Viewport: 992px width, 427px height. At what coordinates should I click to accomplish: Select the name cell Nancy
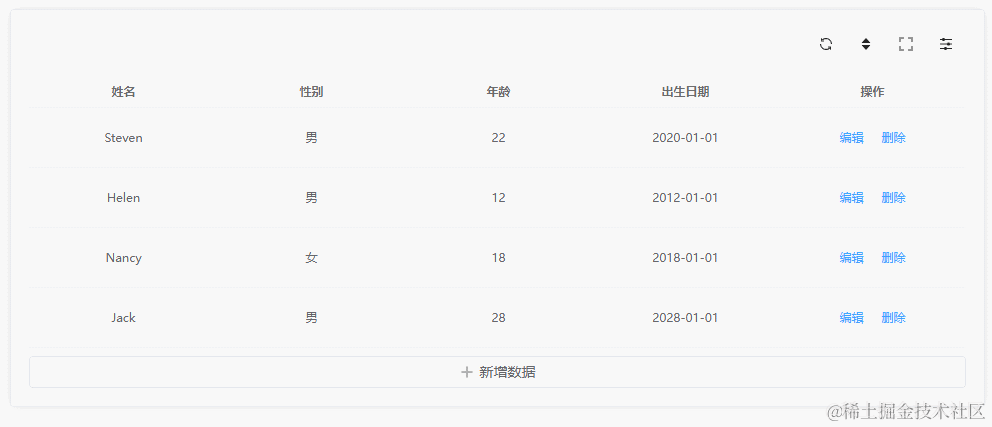point(123,258)
